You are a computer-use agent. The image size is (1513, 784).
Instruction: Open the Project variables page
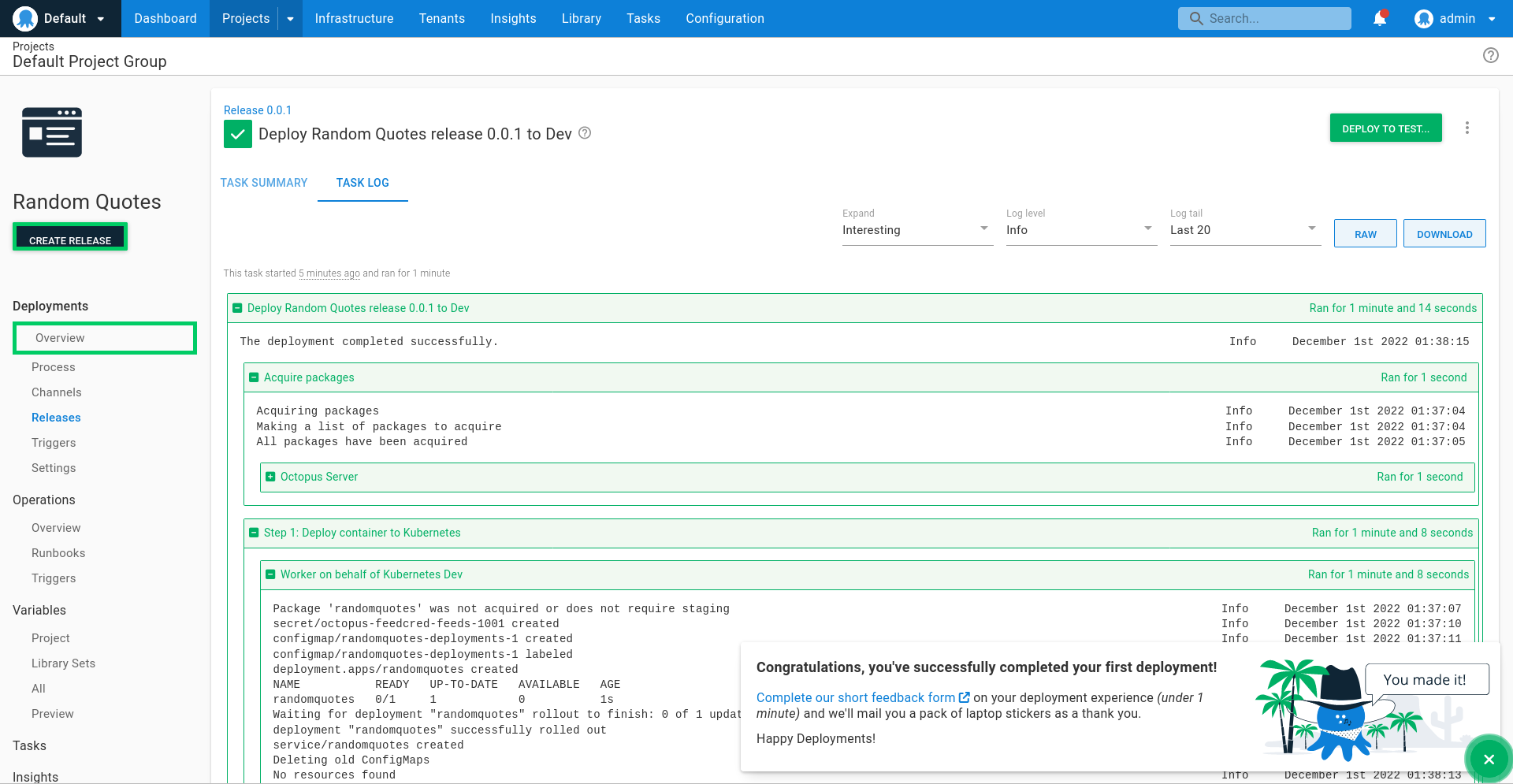click(50, 638)
